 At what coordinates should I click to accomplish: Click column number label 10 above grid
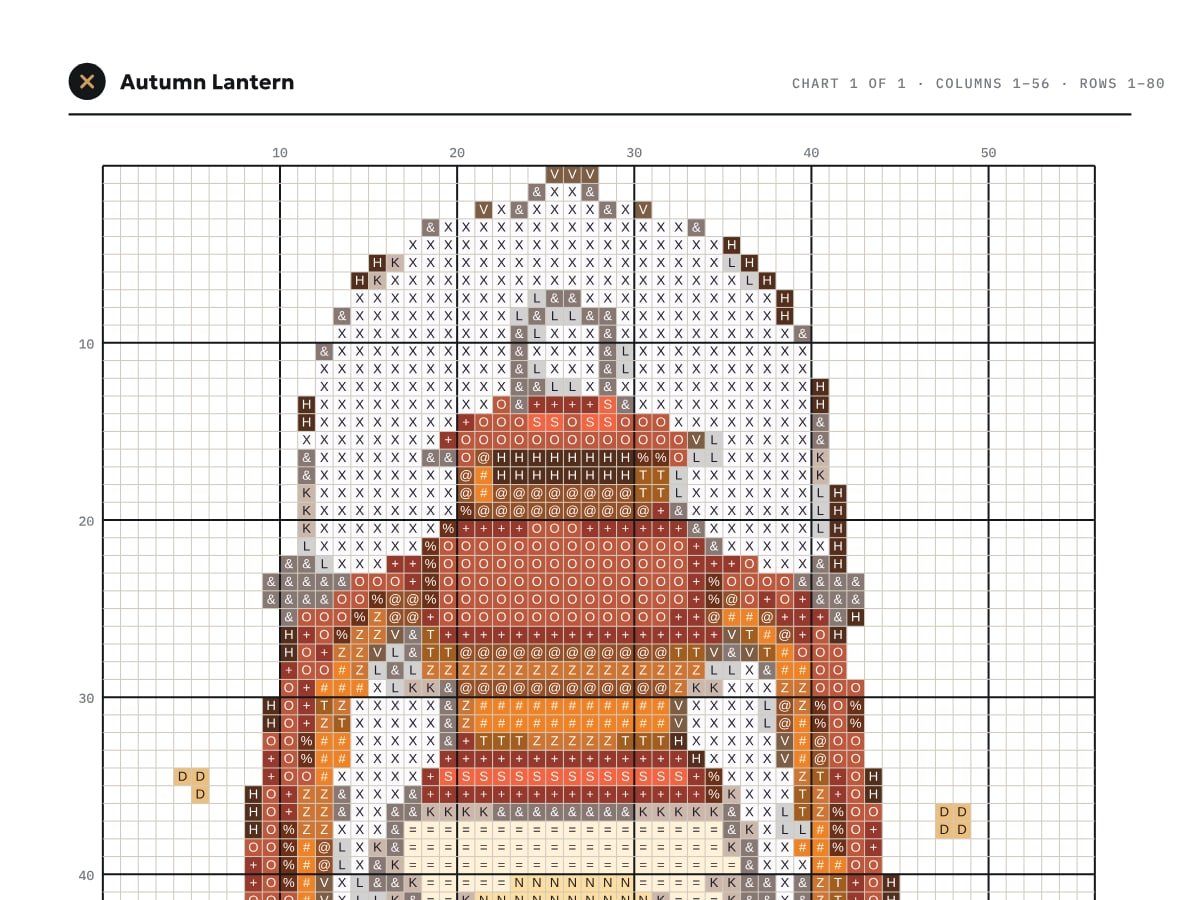(x=280, y=153)
